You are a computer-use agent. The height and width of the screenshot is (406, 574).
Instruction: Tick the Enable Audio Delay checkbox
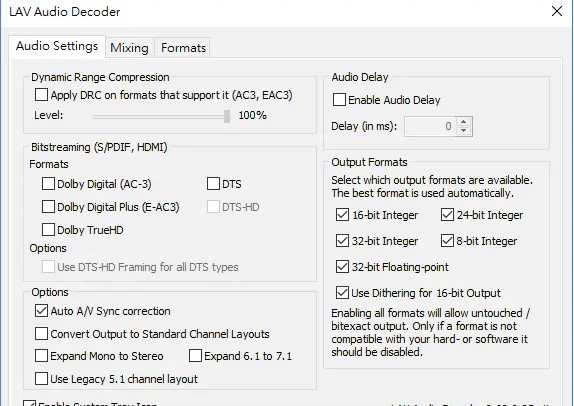(x=339, y=100)
